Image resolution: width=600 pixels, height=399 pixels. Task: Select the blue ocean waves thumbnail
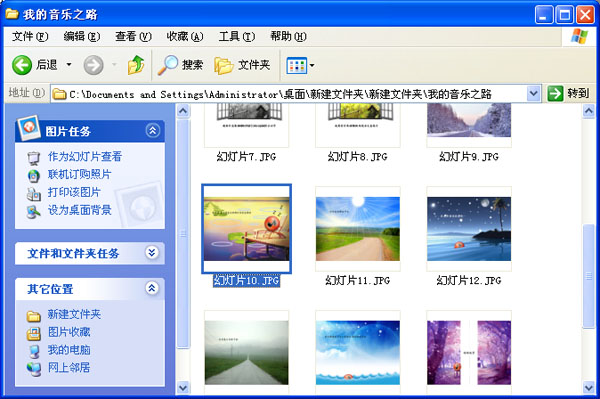click(x=358, y=352)
